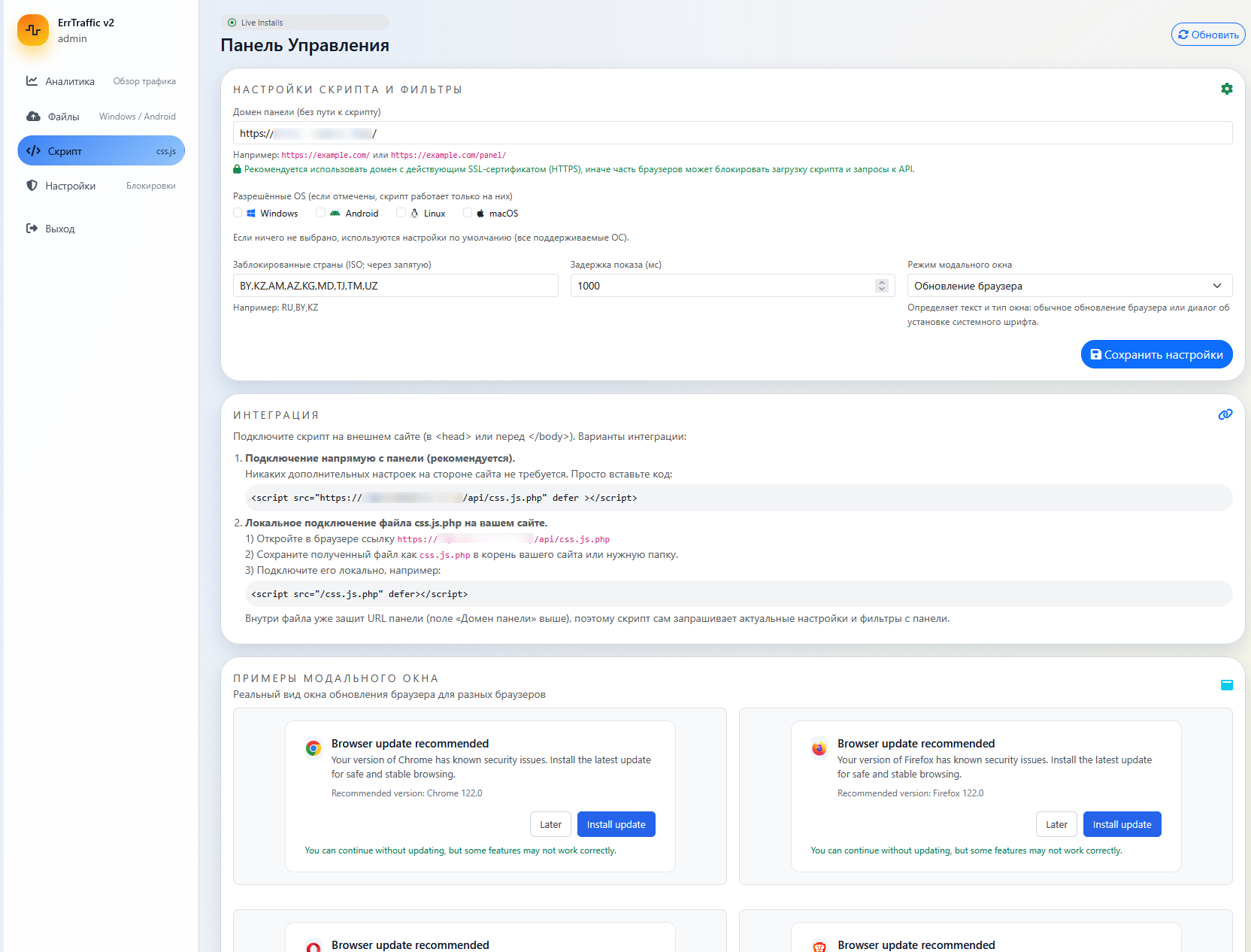Click the Выход logout icon
Image resolution: width=1251 pixels, height=952 pixels.
click(32, 229)
